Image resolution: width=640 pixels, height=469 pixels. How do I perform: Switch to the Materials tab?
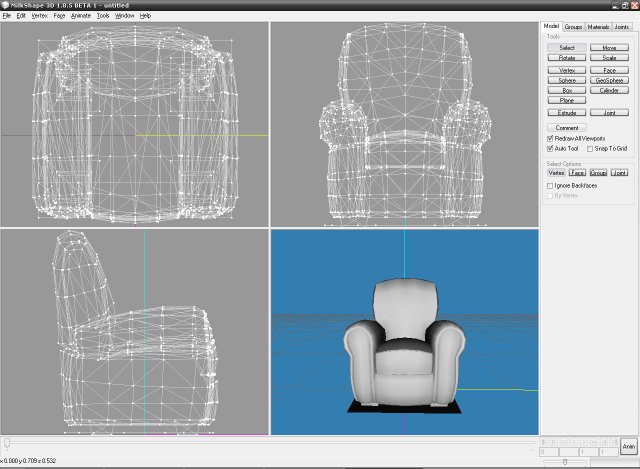coord(598,27)
